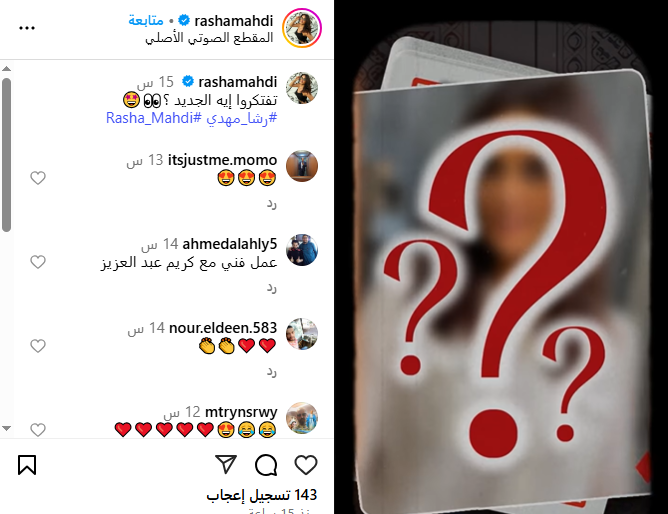Viewport: 668px width, 514px height.
Task: View the 143 likes list
Action: coord(262,495)
